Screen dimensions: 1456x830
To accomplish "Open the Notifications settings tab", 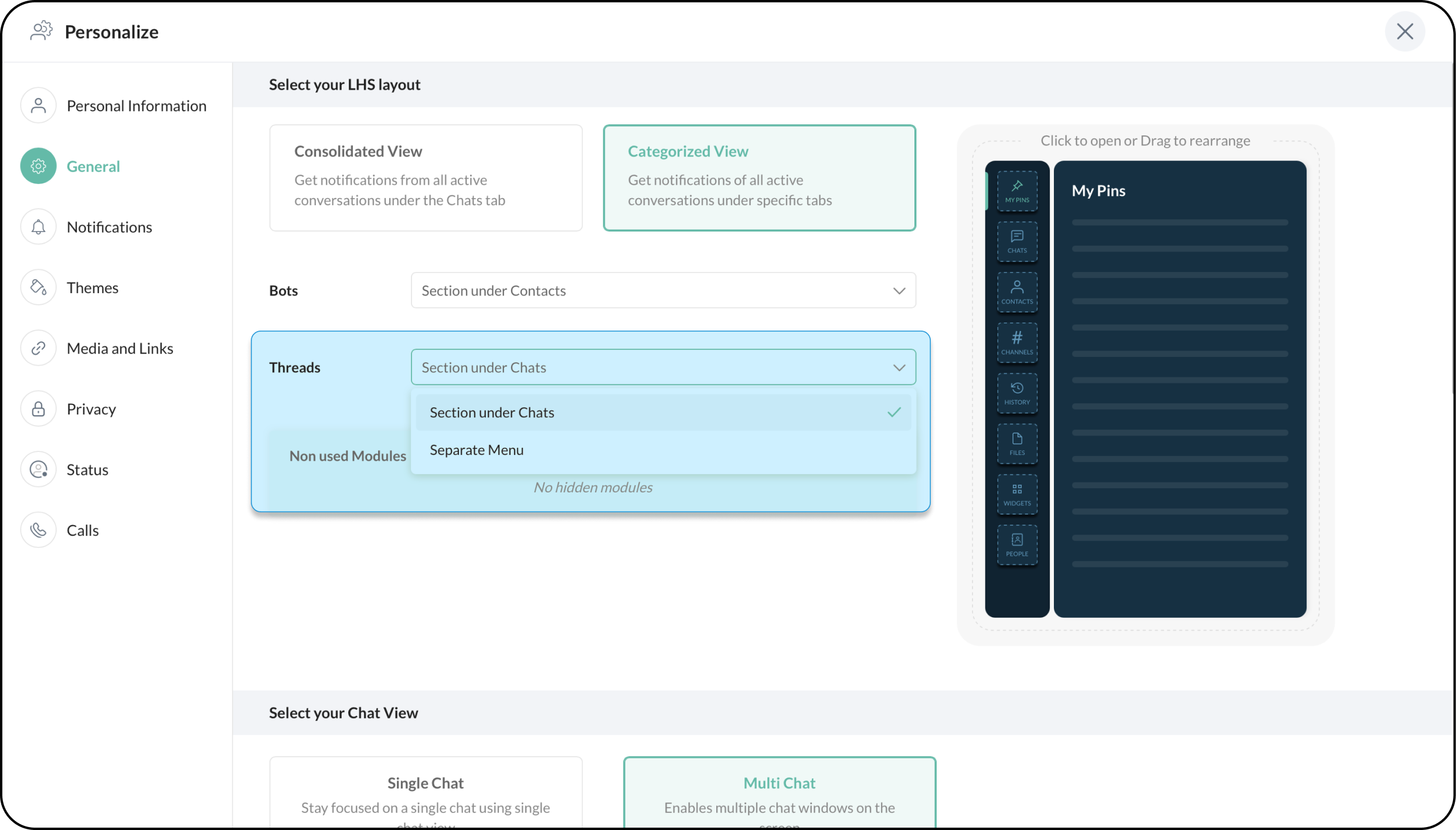I will point(109,227).
